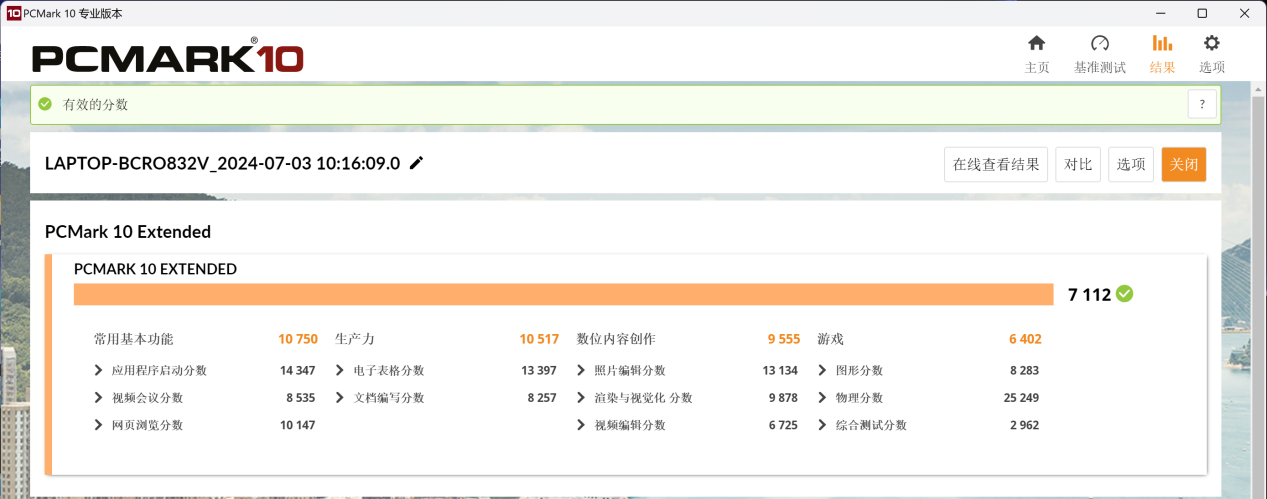
Task: Click the green valid score checkmark icon
Action: tap(45, 104)
